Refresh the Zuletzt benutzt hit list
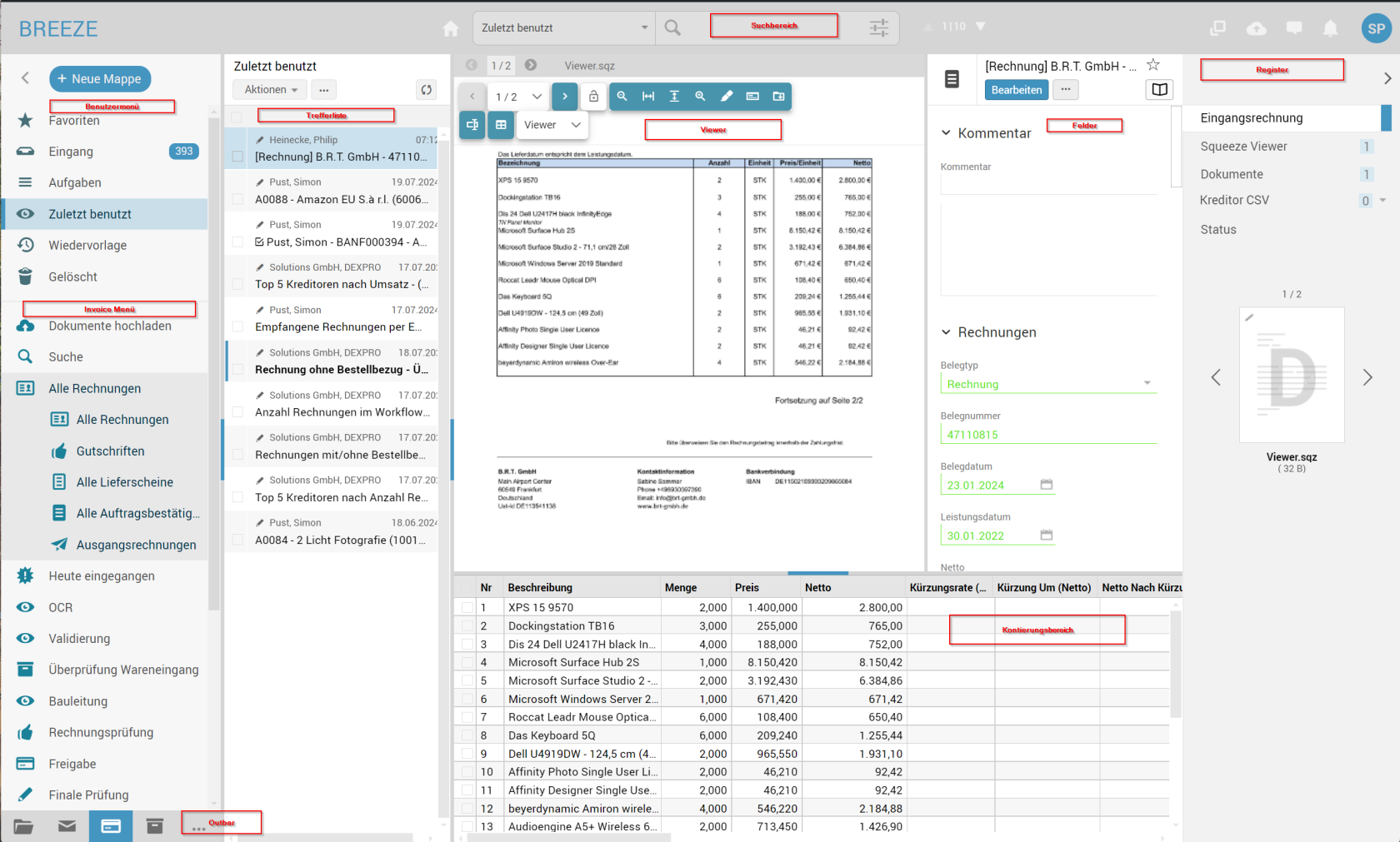Screen dimensions: 1400x842 tap(427, 90)
